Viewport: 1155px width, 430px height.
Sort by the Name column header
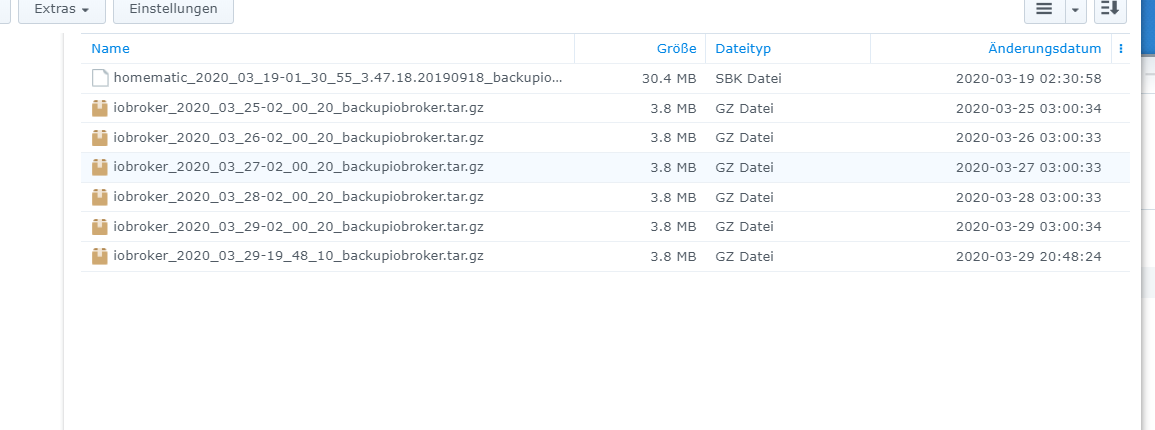coord(111,49)
